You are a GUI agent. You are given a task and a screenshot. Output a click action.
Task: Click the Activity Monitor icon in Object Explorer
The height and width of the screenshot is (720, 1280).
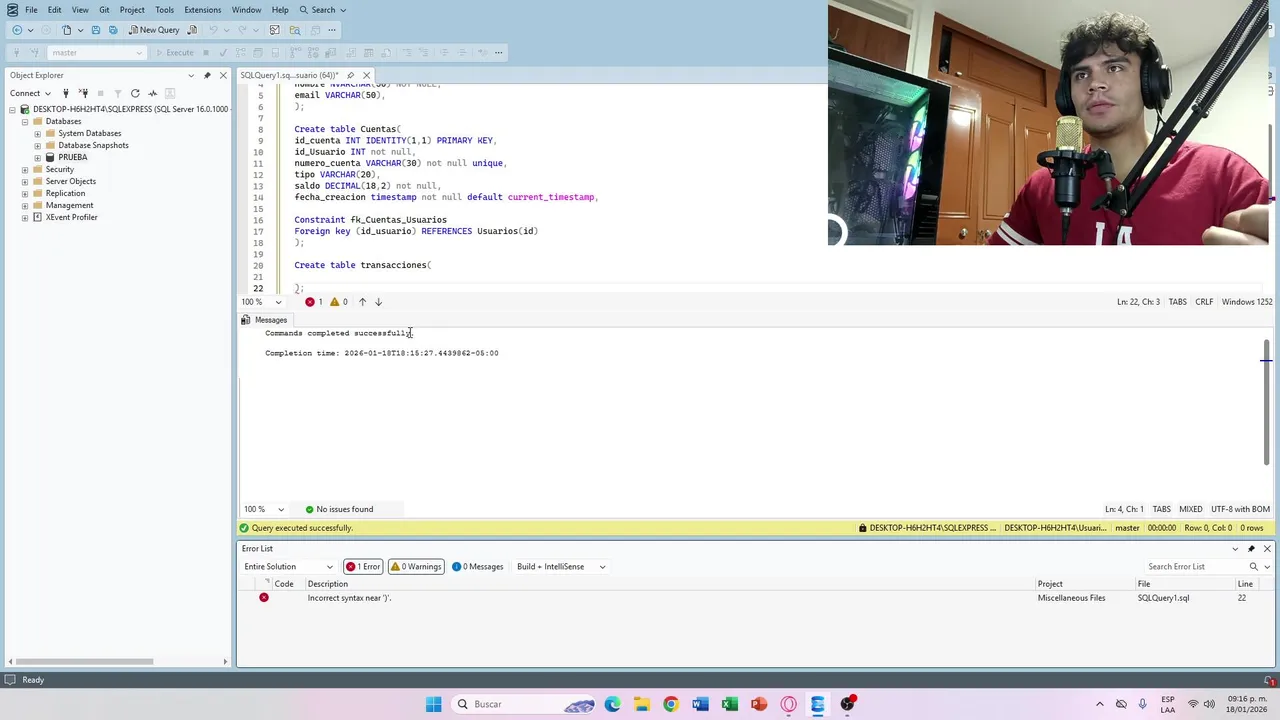(x=152, y=93)
